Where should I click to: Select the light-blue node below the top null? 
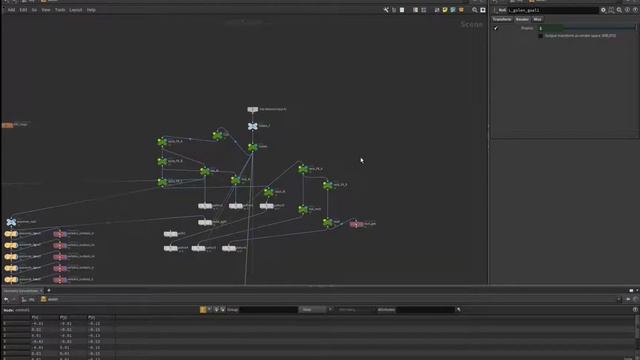[253, 126]
